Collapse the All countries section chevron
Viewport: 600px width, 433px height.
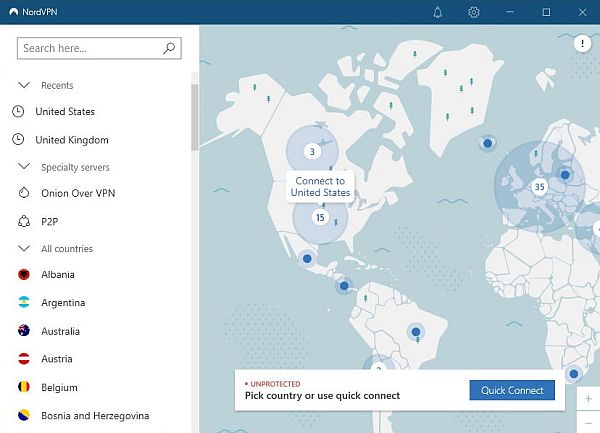(24, 248)
